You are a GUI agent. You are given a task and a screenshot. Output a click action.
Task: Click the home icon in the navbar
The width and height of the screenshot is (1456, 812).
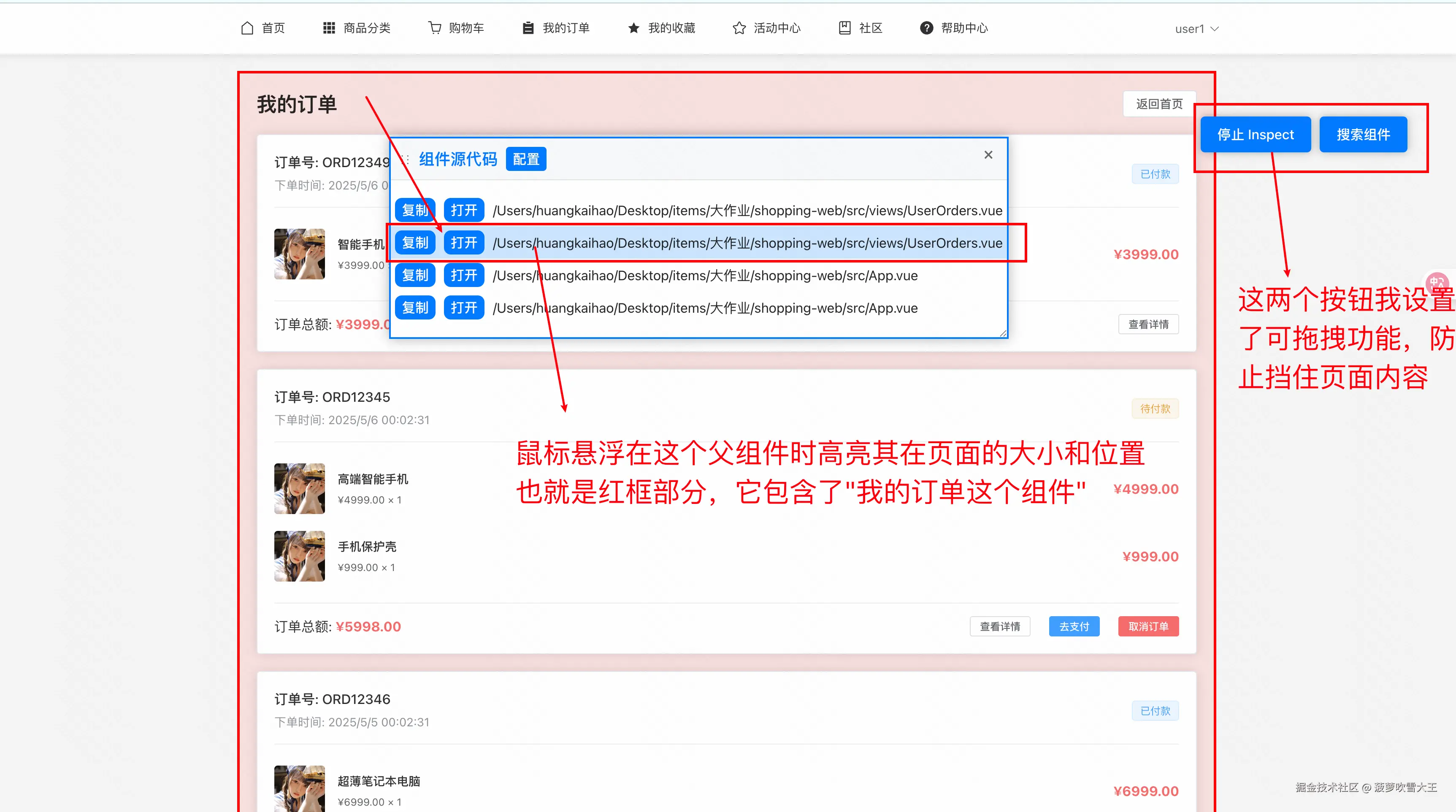point(247,28)
